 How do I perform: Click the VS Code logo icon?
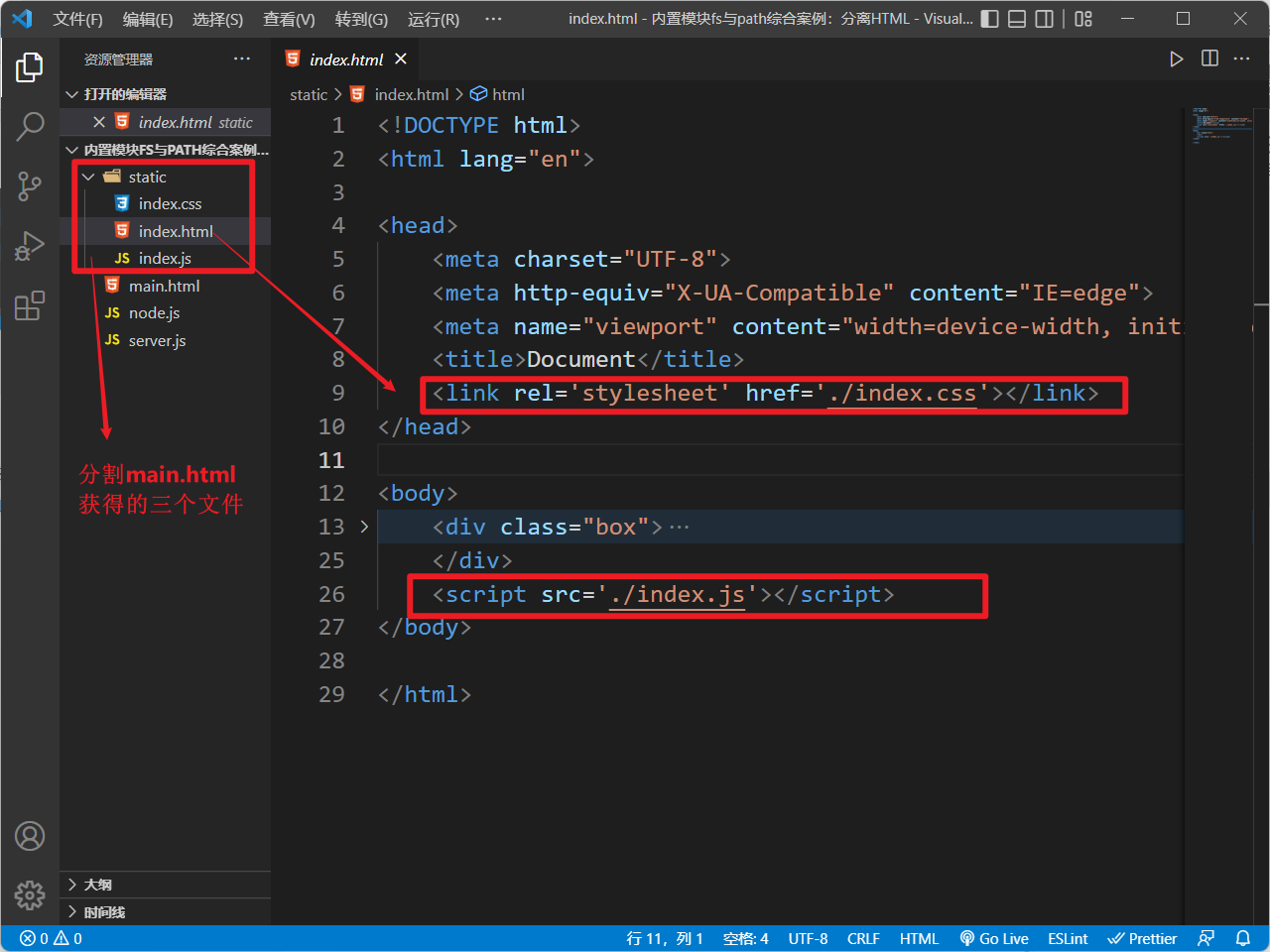tap(22, 19)
